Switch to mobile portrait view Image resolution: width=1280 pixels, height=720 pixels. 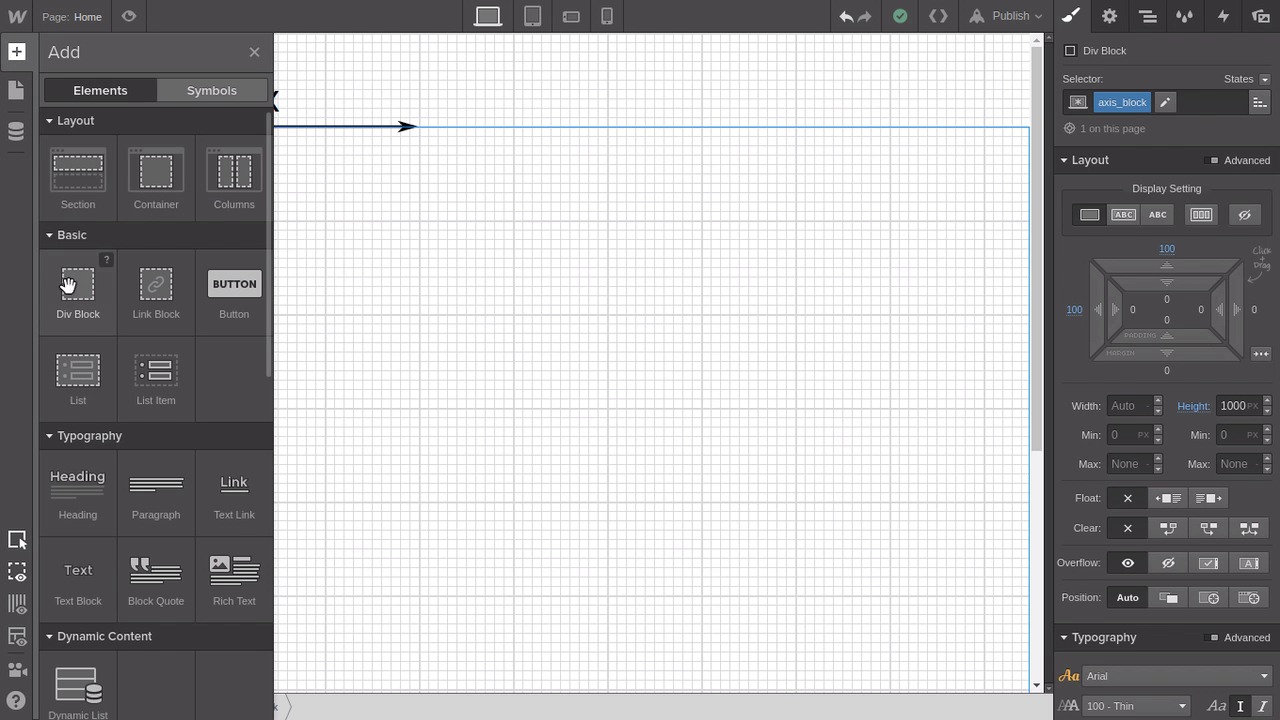(607, 16)
